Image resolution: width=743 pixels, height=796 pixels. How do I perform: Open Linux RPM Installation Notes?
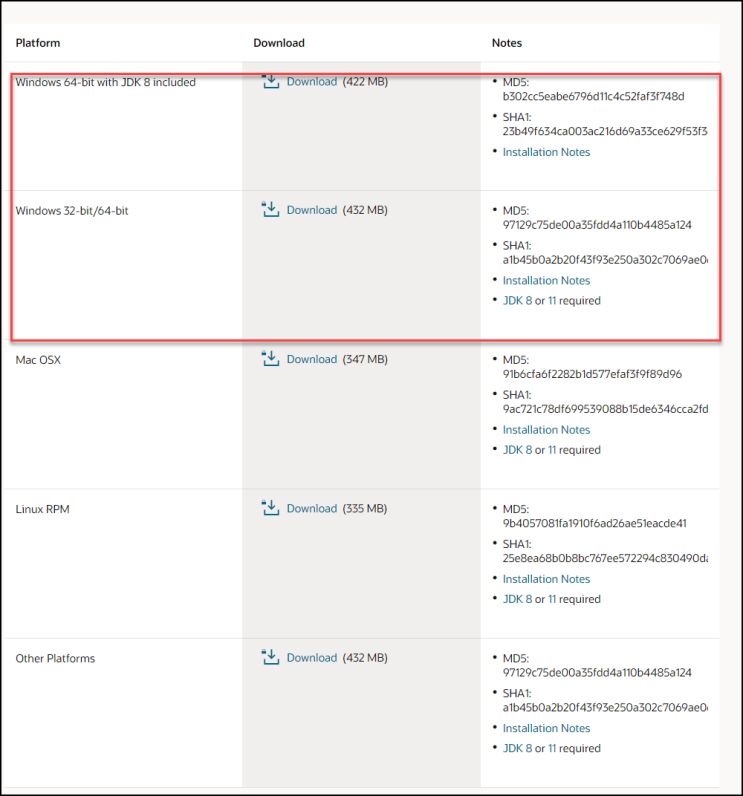pos(546,579)
